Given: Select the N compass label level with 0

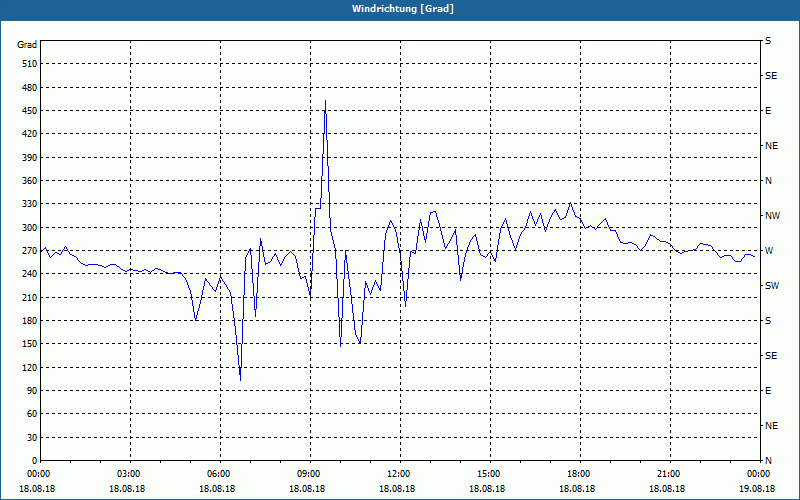Looking at the screenshot, I should [x=768, y=461].
